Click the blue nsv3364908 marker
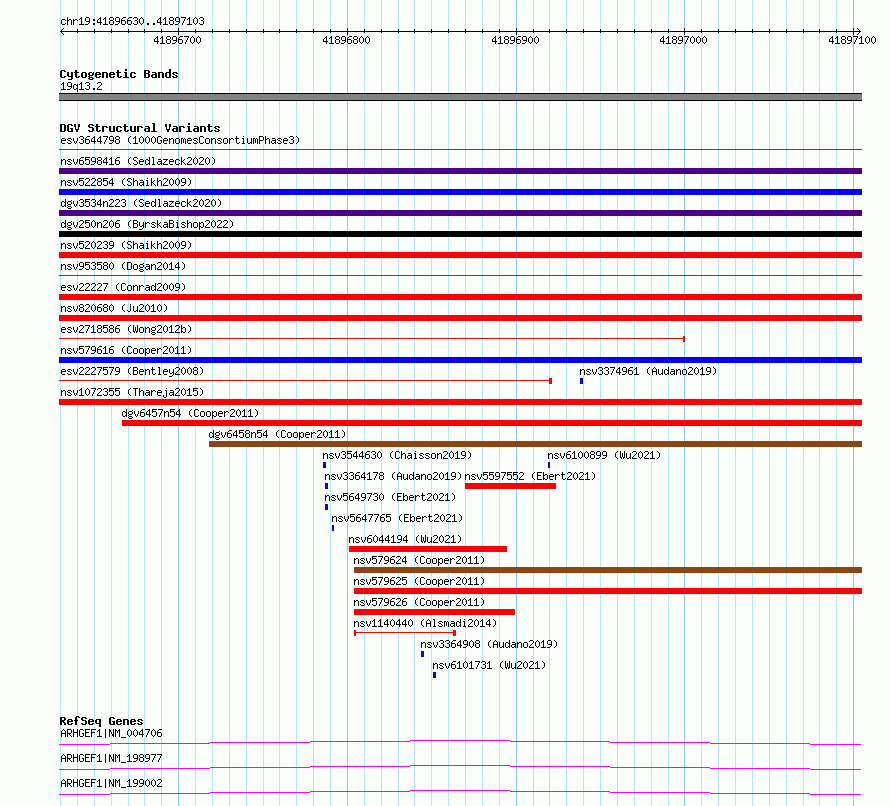This screenshot has width=890, height=806. (x=422, y=654)
